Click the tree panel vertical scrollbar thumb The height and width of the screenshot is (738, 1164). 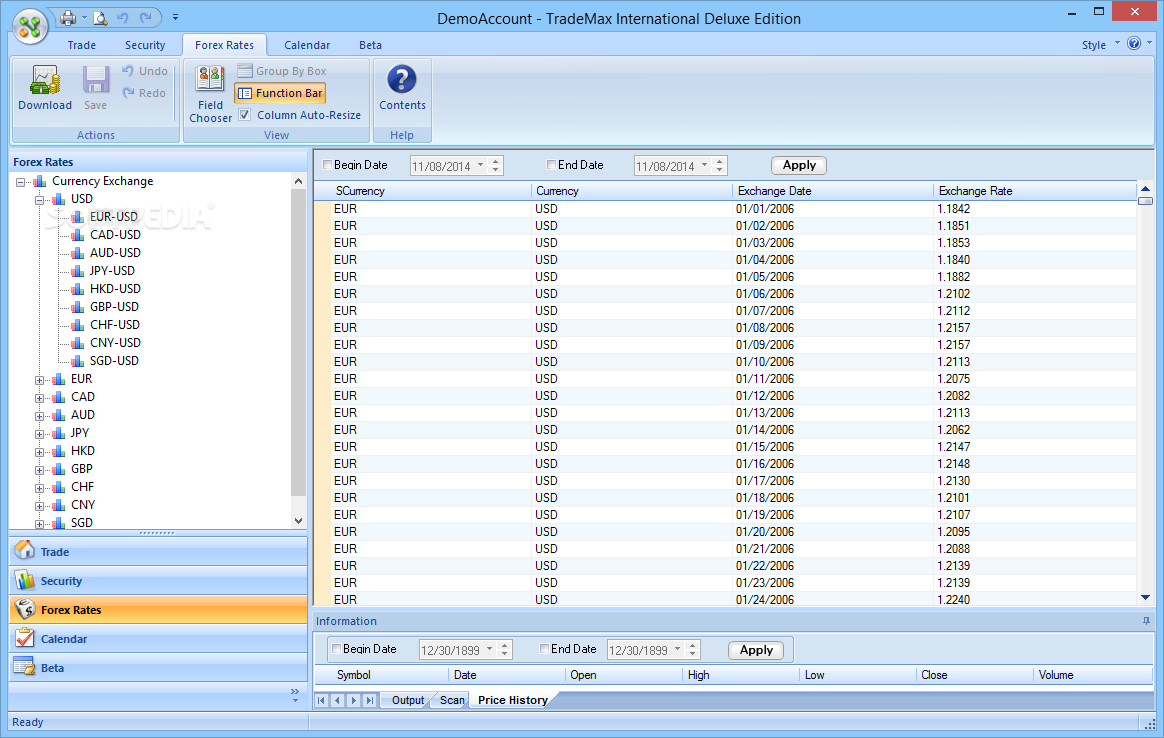[298, 342]
